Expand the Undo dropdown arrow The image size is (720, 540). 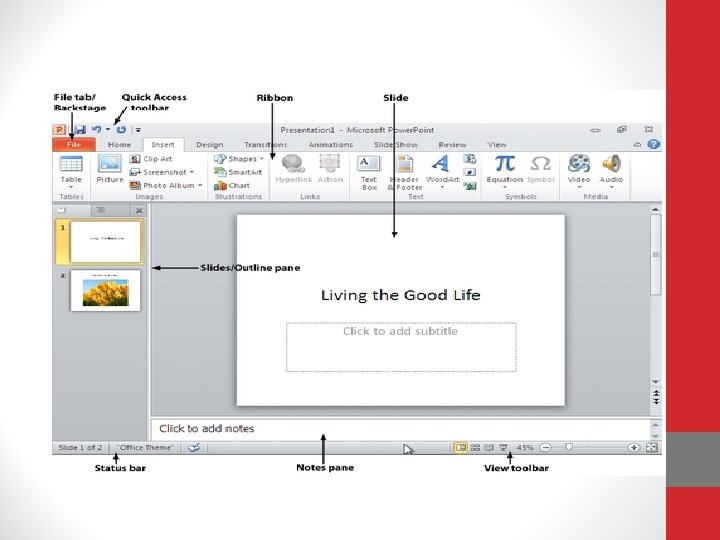[108, 129]
